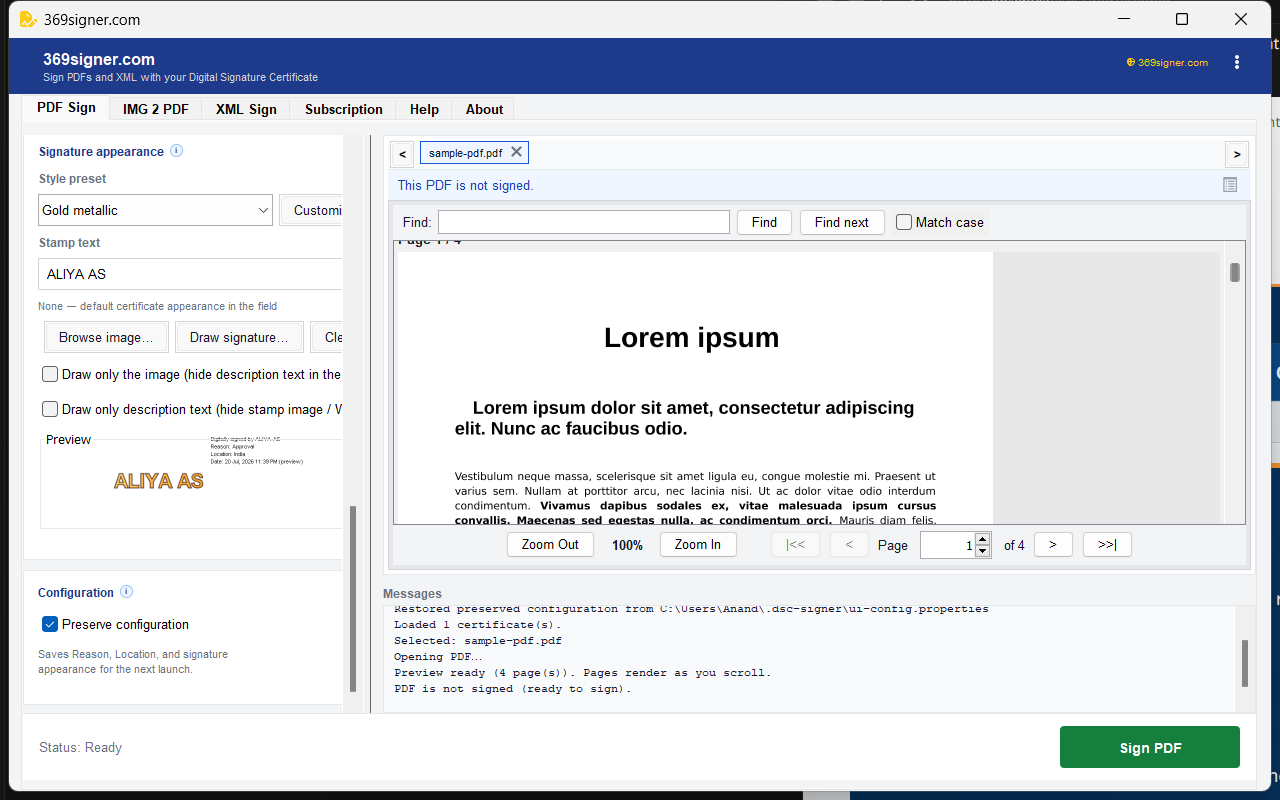Viewport: 1280px width, 800px height.
Task: Open the Subscription tab
Action: (344, 109)
